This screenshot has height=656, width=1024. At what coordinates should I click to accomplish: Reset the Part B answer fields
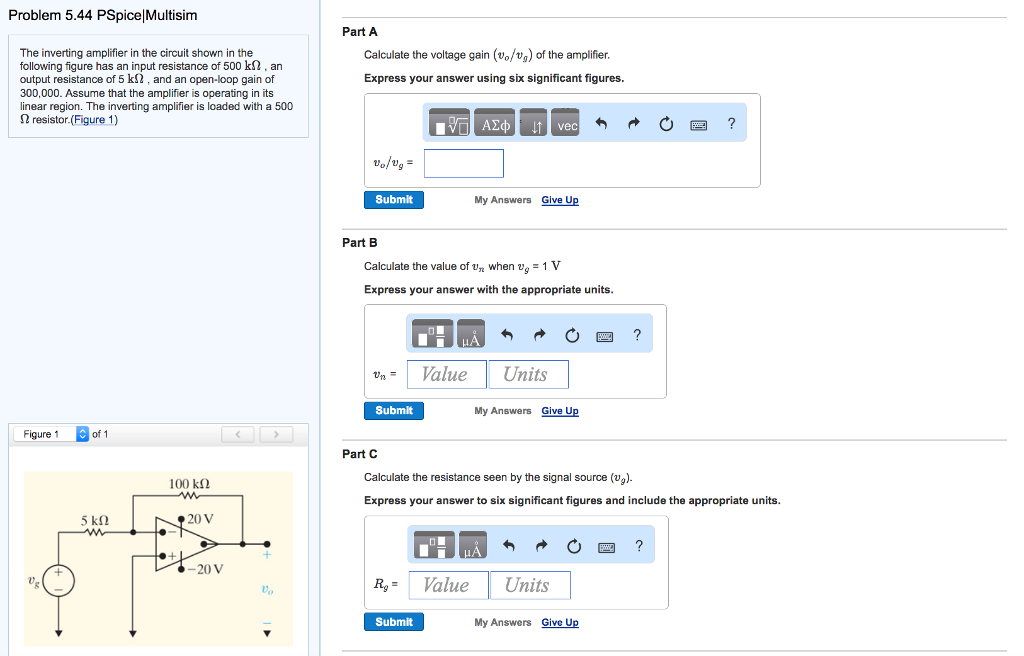572,335
